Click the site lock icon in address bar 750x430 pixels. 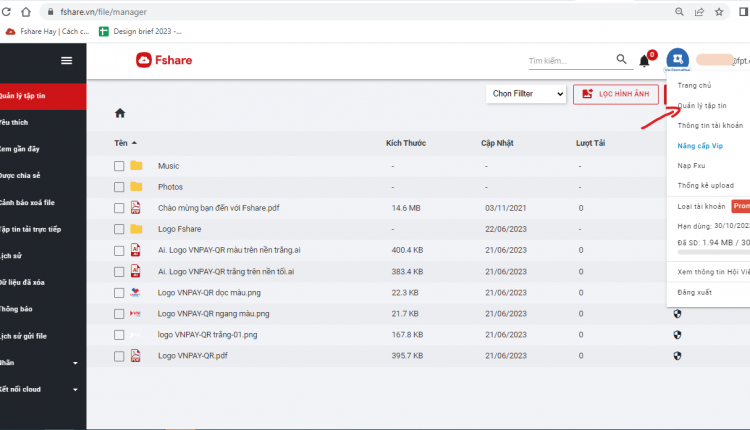point(51,12)
